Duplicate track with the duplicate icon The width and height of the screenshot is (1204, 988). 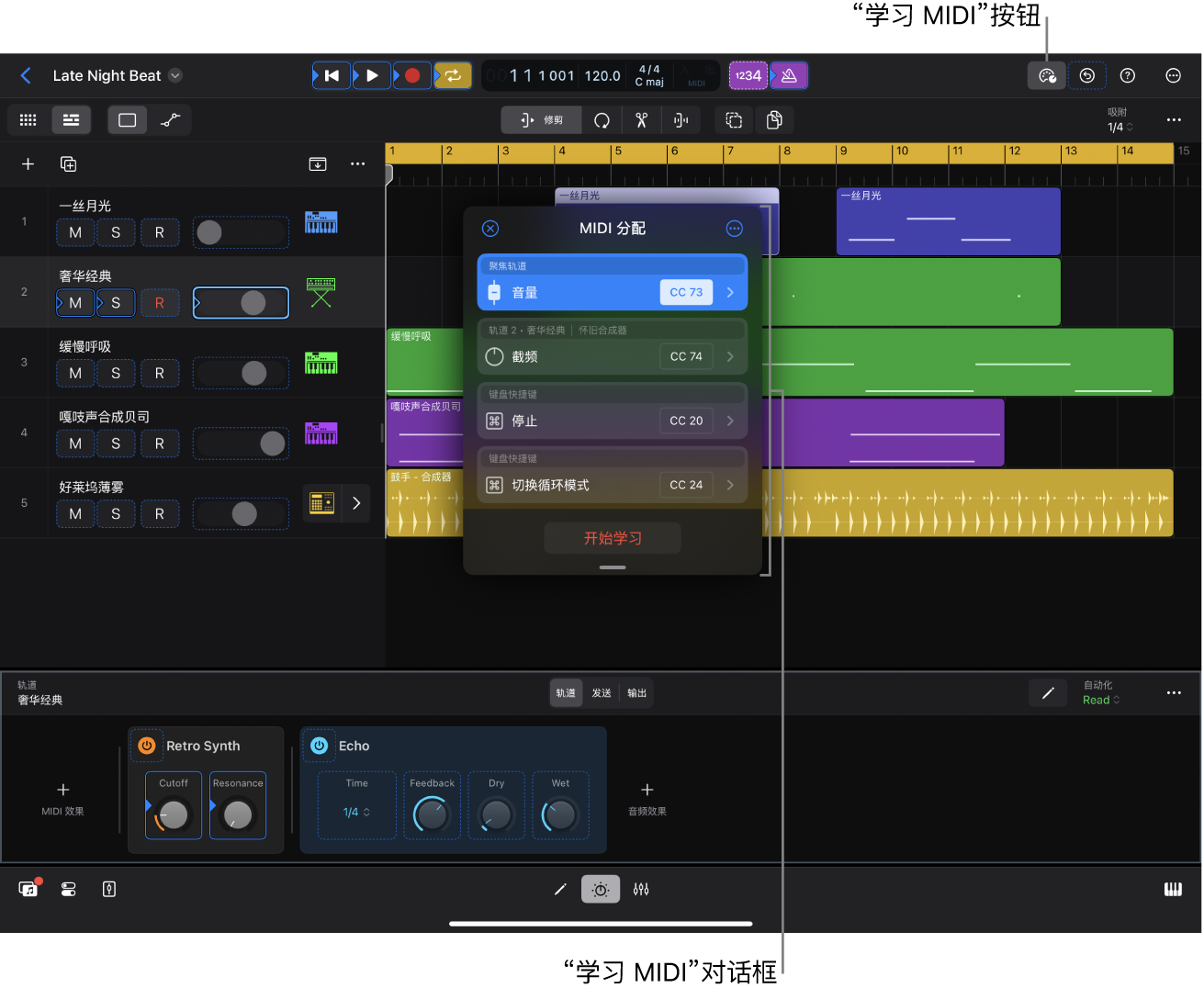(x=68, y=163)
